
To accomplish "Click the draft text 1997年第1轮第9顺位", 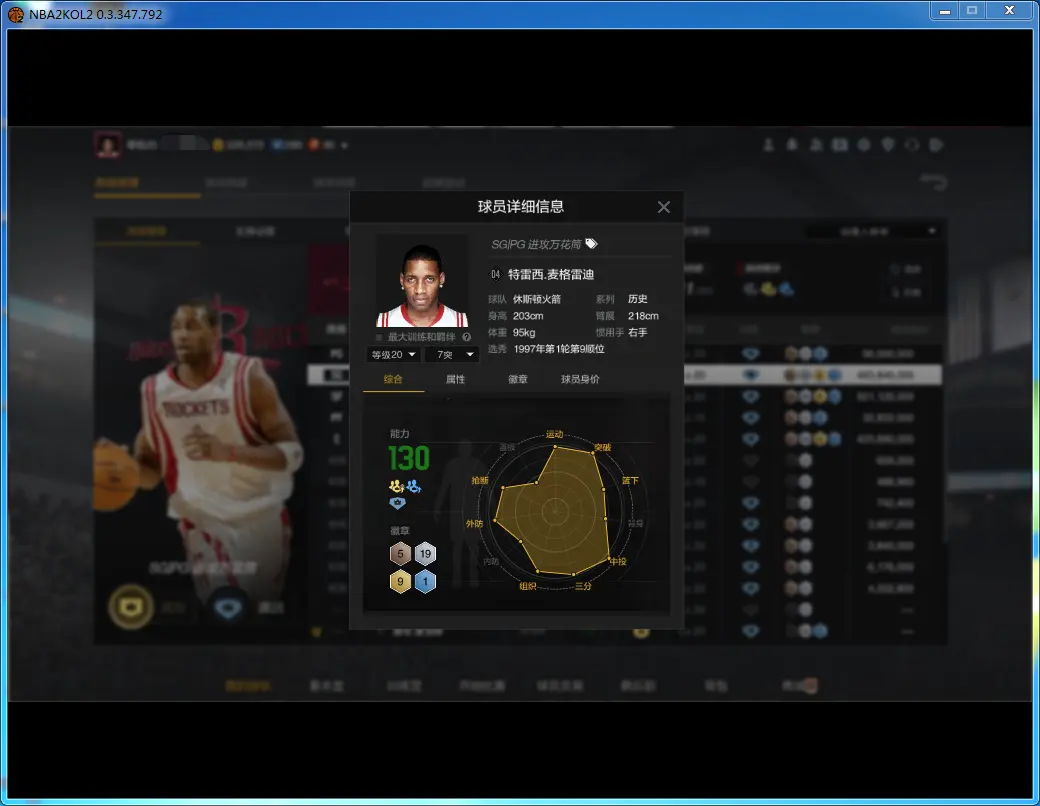I will [x=558, y=349].
